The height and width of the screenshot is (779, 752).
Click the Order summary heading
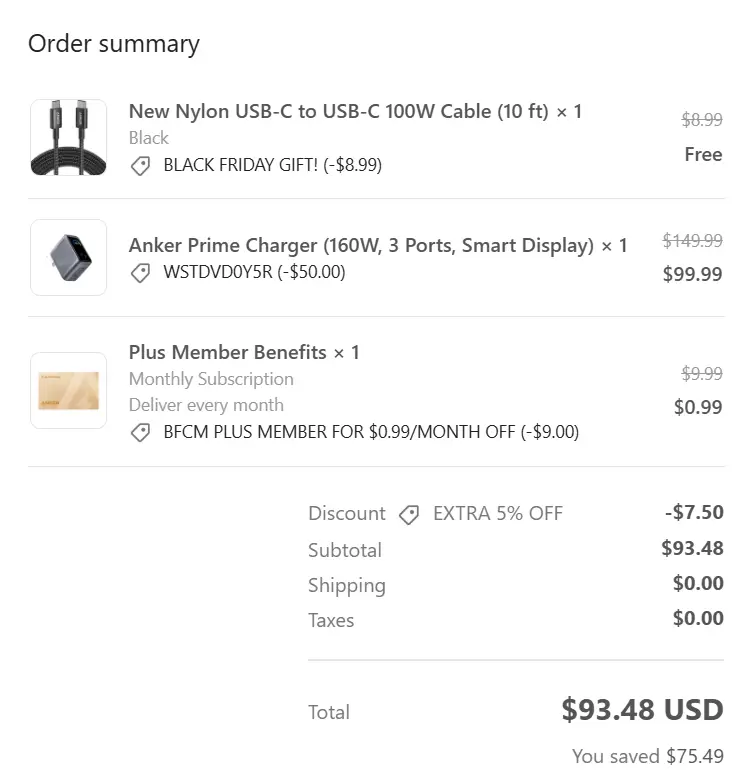coord(114,44)
